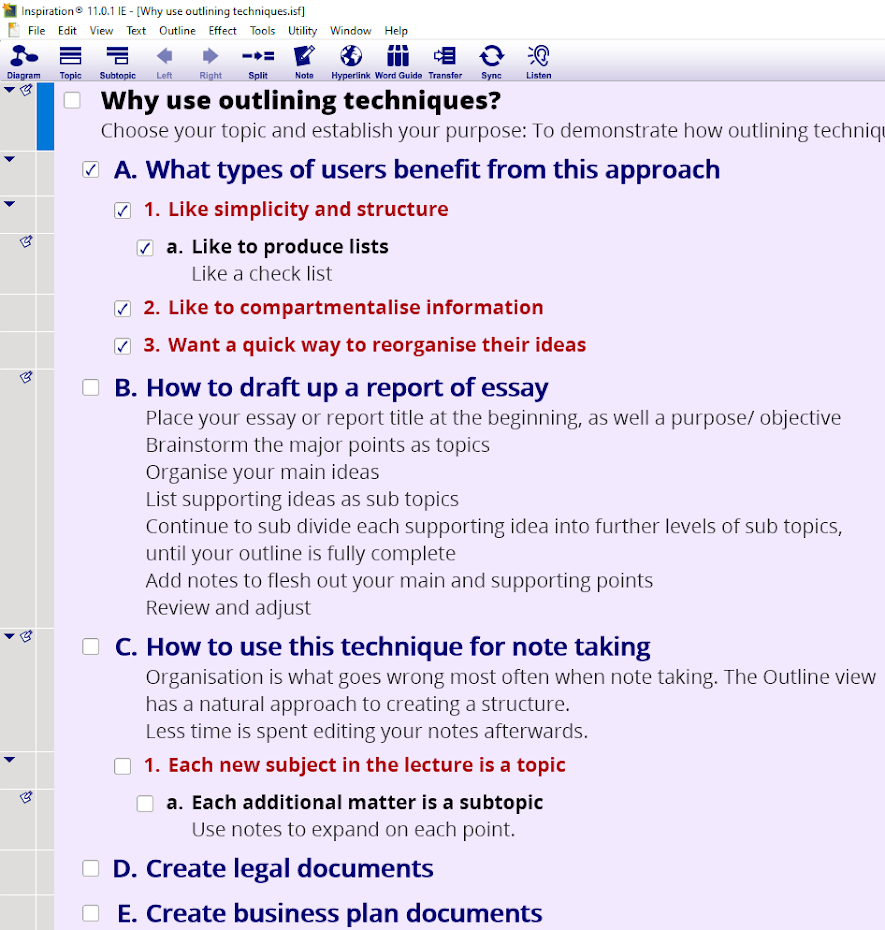Uncheck 'What types of users benefit' checkbox
Image resolution: width=885 pixels, height=930 pixels.
point(91,171)
